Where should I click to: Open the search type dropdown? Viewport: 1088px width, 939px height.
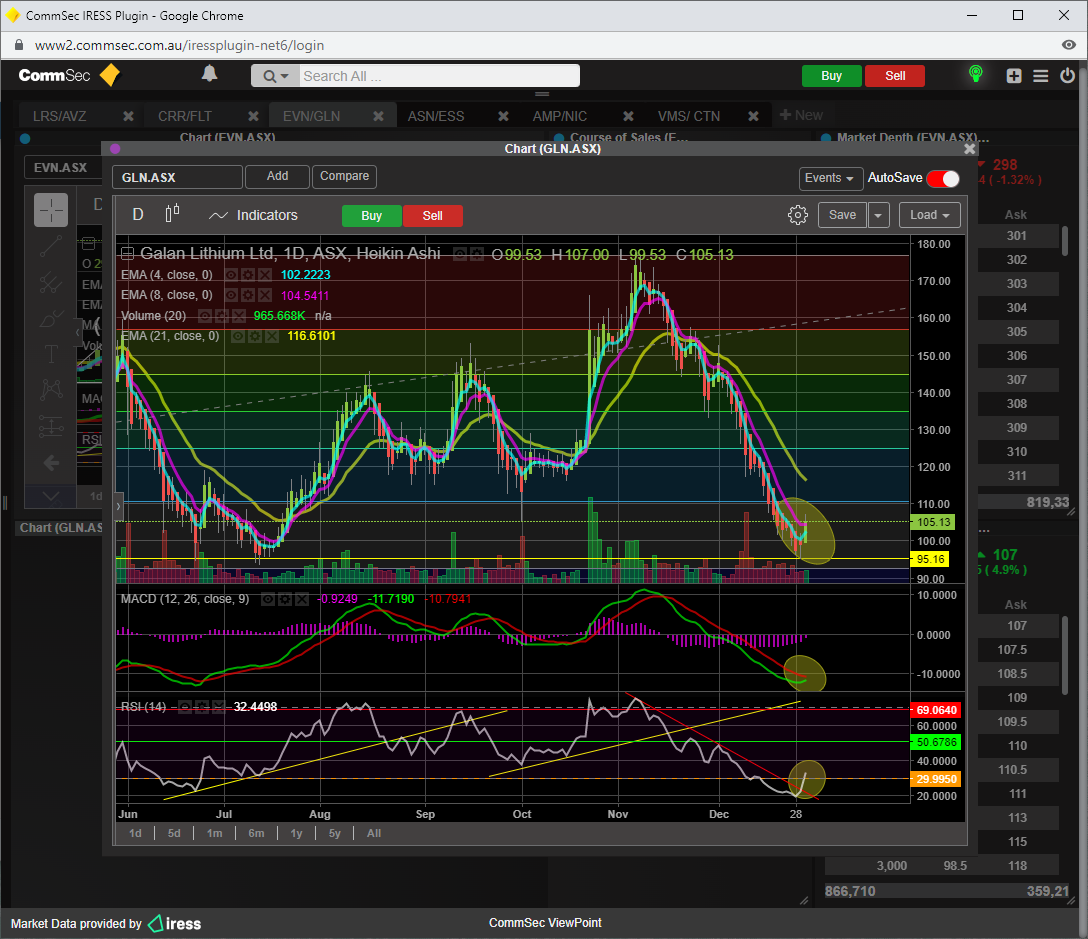pyautogui.click(x=275, y=76)
